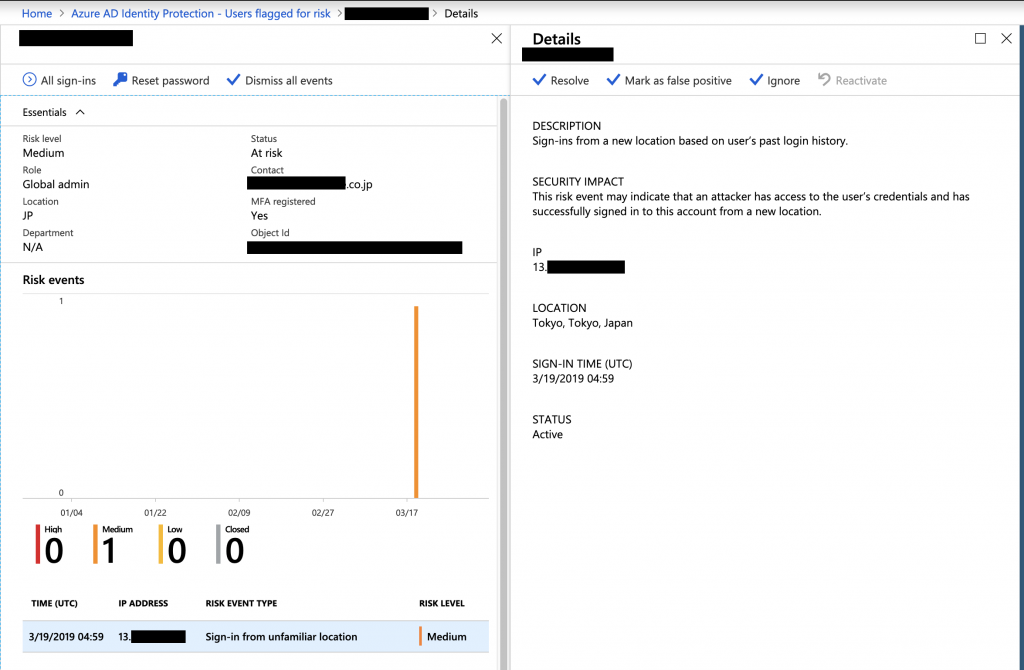Click the 03/17 chart axis label

pos(406,513)
